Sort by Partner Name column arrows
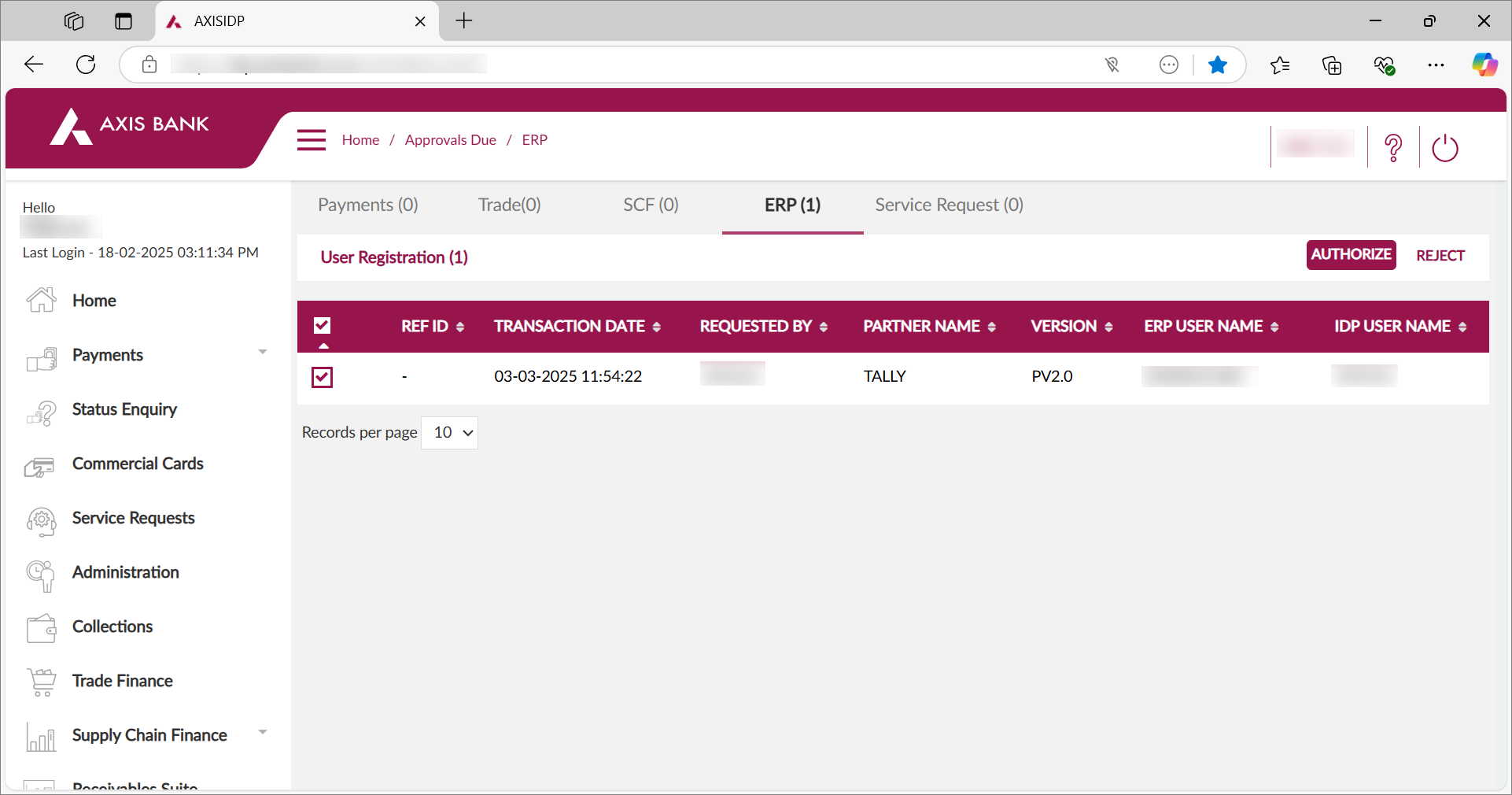The height and width of the screenshot is (795, 1512). (992, 327)
